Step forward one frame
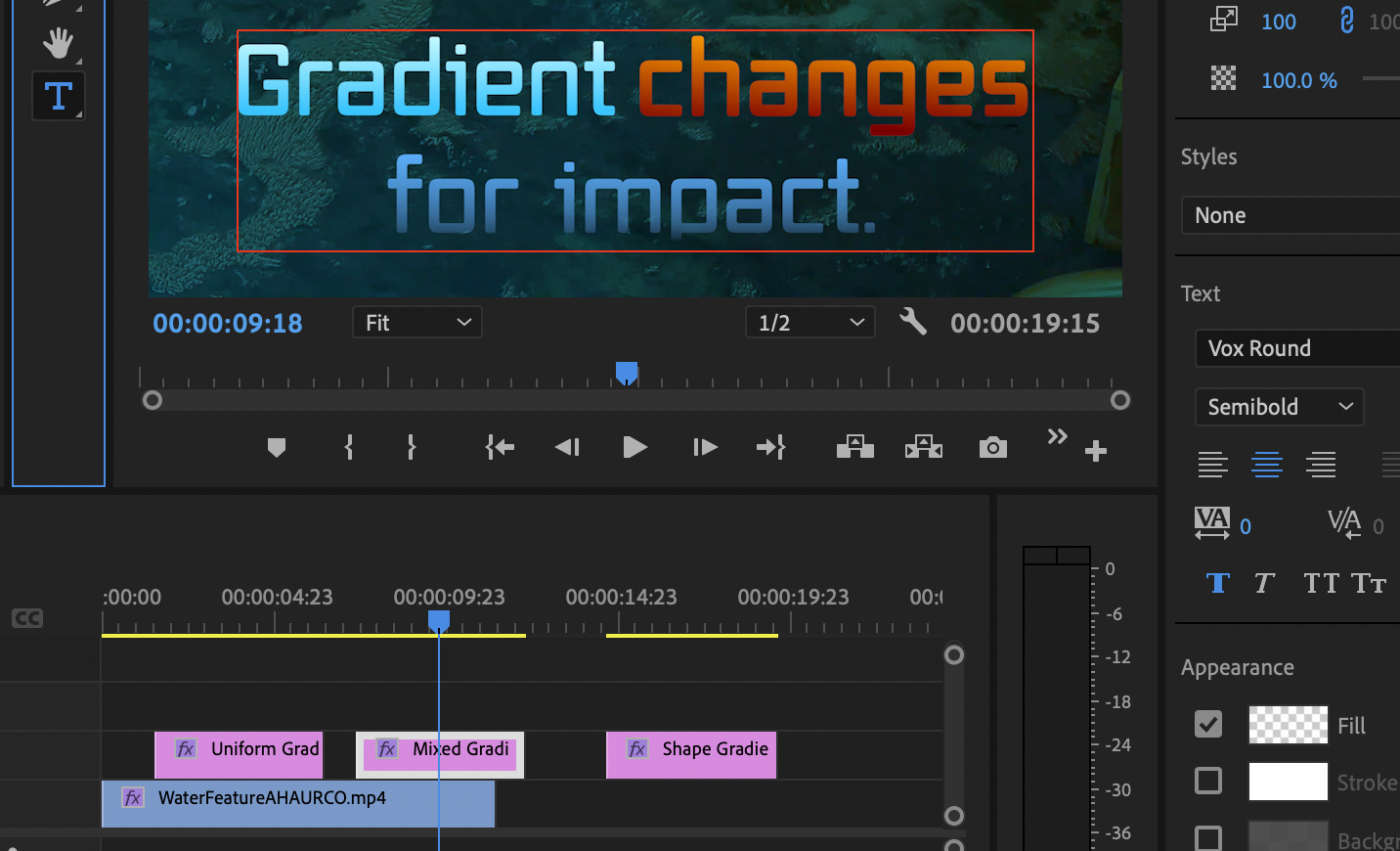 pyautogui.click(x=705, y=448)
